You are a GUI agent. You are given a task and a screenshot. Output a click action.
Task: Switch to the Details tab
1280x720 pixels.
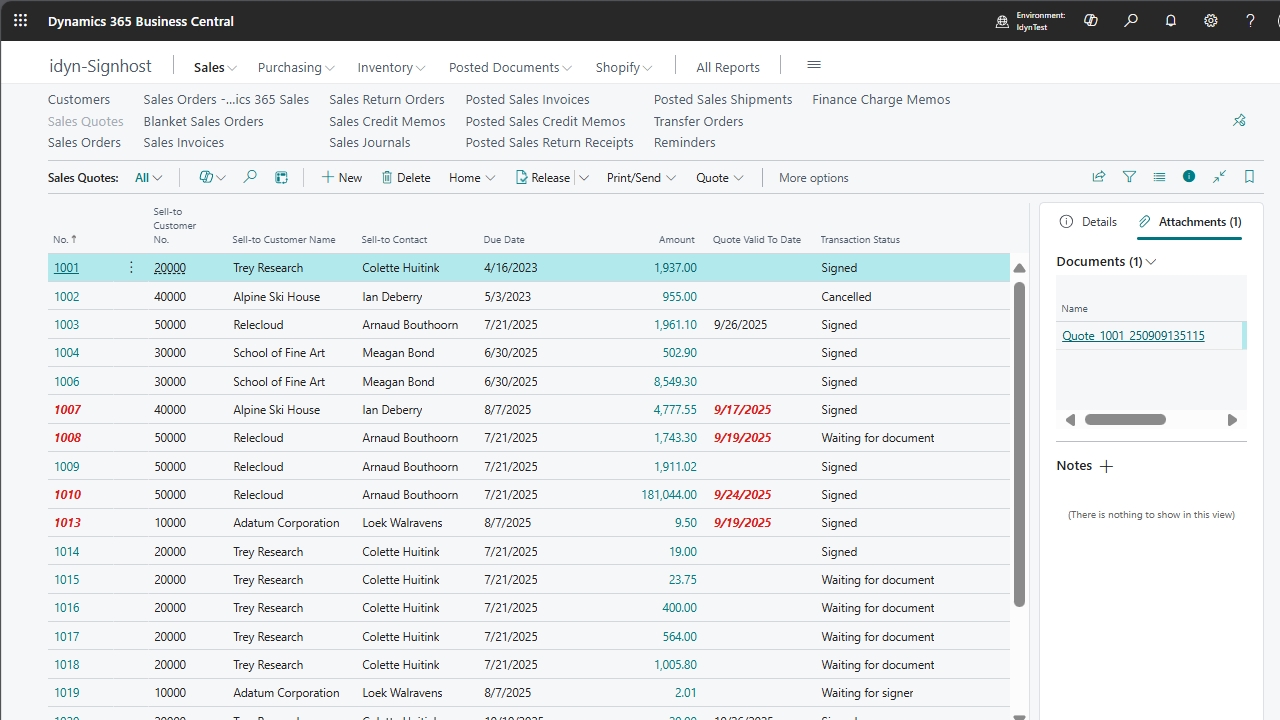pyautogui.click(x=1088, y=222)
